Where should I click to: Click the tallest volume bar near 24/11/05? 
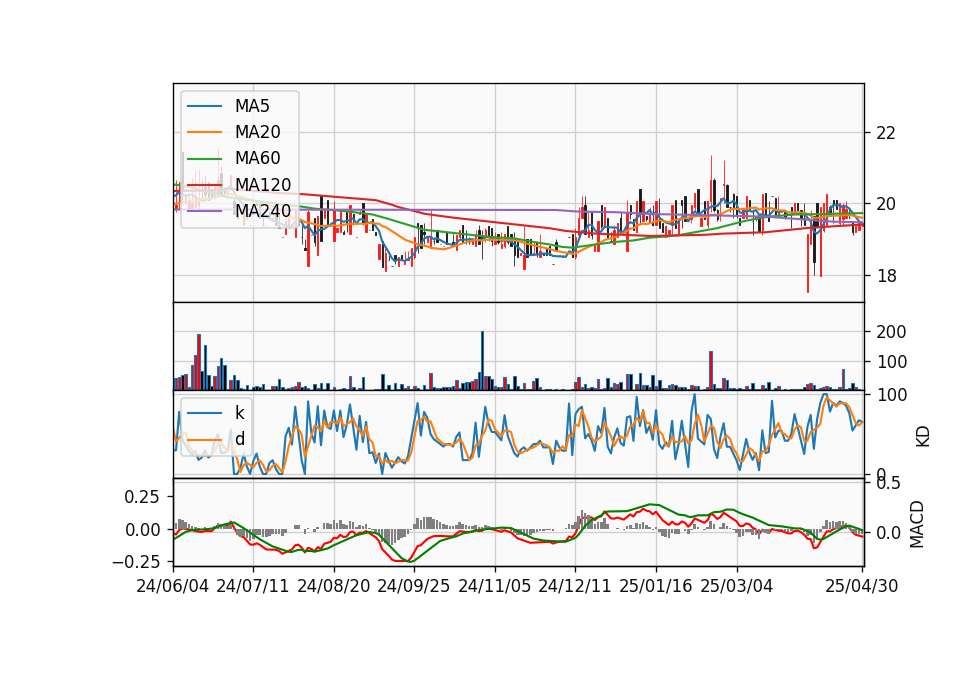click(x=482, y=361)
